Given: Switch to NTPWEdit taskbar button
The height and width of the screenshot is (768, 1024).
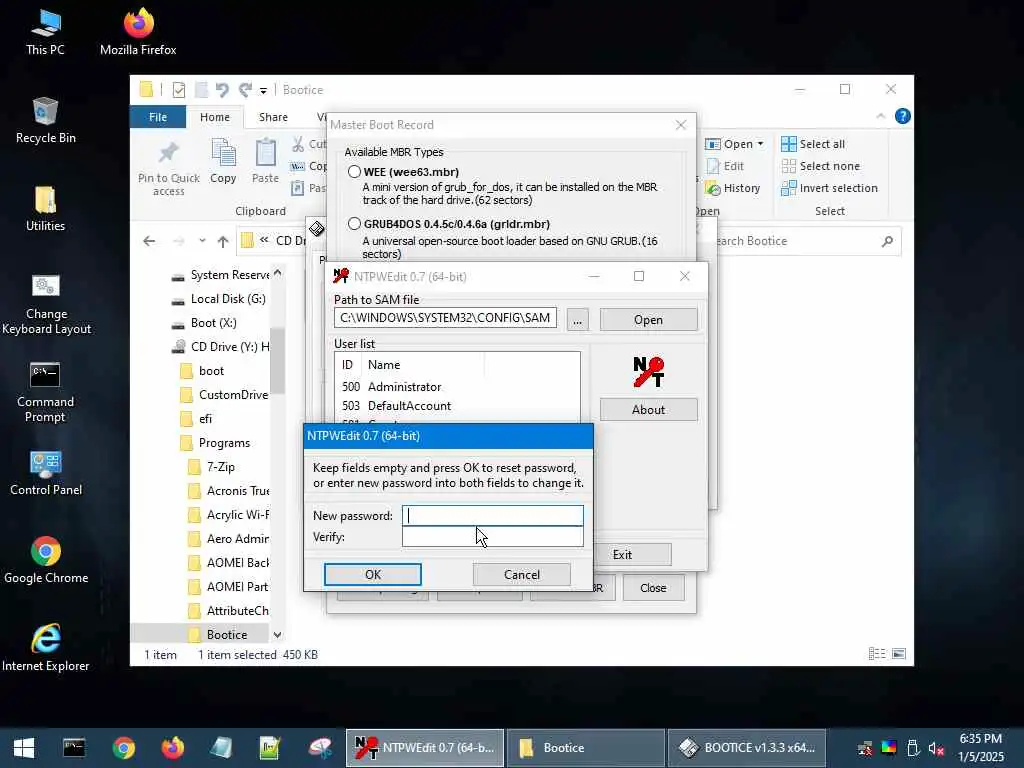Looking at the screenshot, I should click(424, 748).
